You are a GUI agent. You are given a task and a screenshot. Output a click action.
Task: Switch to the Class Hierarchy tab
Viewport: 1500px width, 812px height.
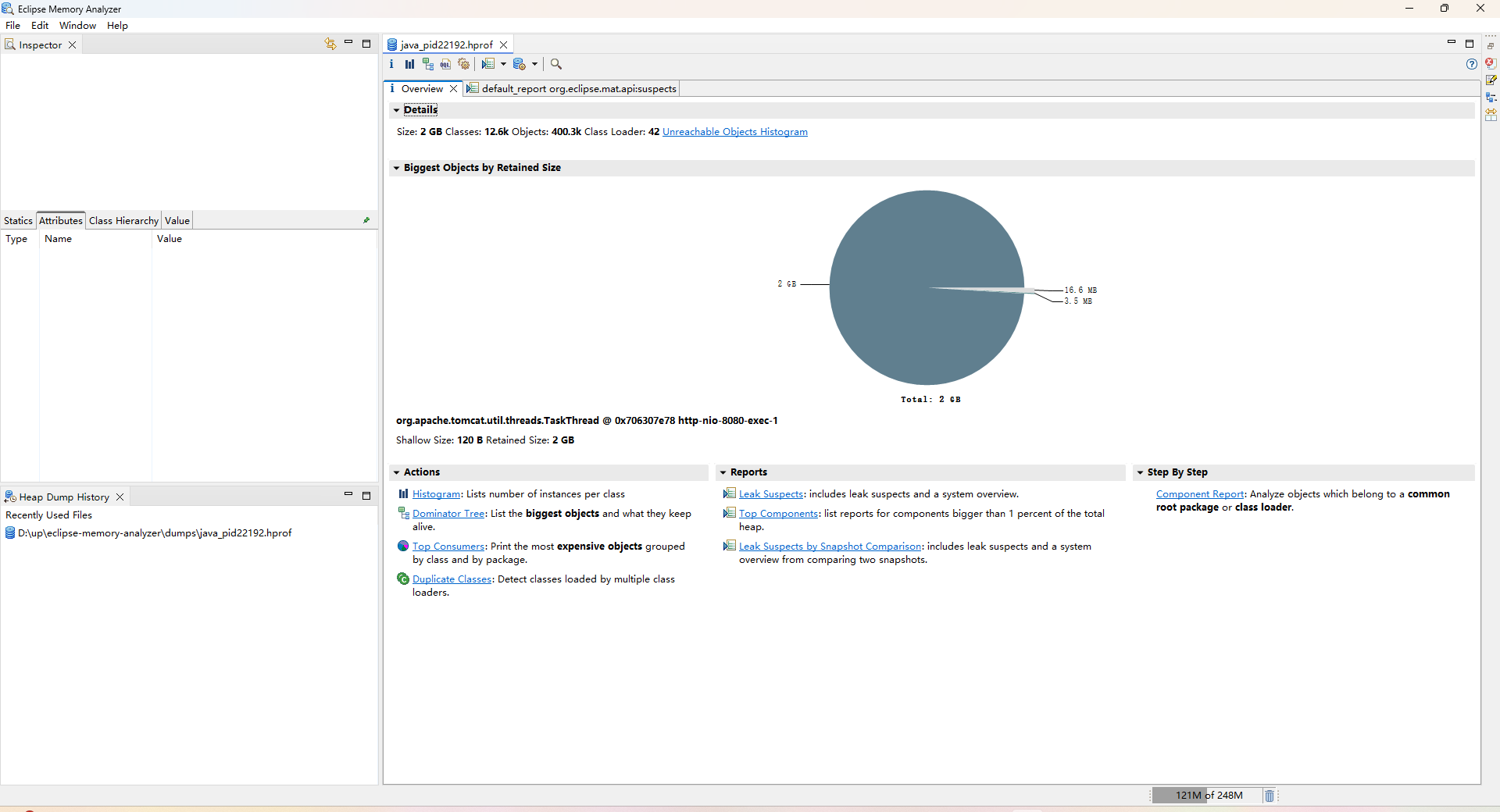pyautogui.click(x=123, y=221)
